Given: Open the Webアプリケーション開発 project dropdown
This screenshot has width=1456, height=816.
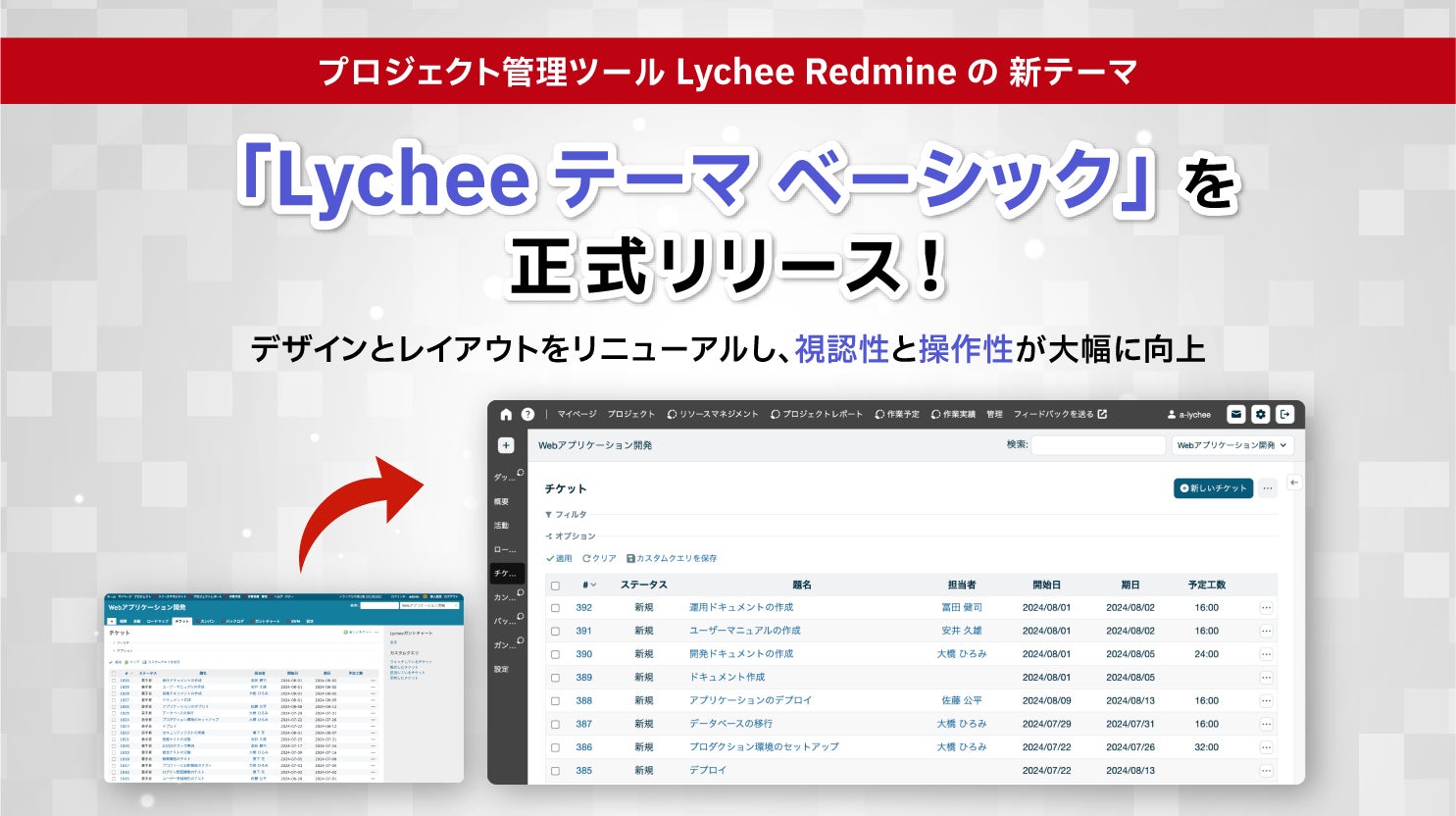Looking at the screenshot, I should click(x=1232, y=445).
